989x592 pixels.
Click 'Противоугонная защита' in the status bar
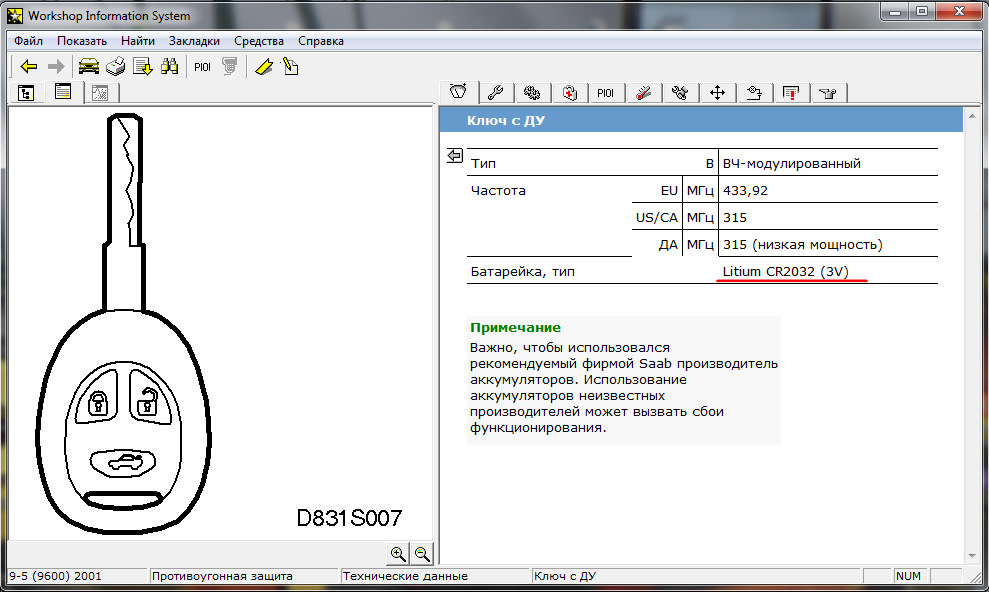(x=222, y=576)
